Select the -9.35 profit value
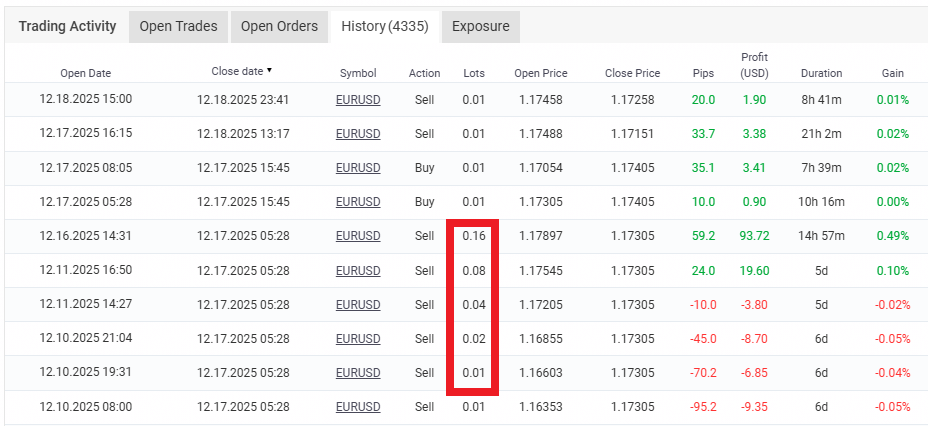The height and width of the screenshot is (426, 928). coord(755,407)
